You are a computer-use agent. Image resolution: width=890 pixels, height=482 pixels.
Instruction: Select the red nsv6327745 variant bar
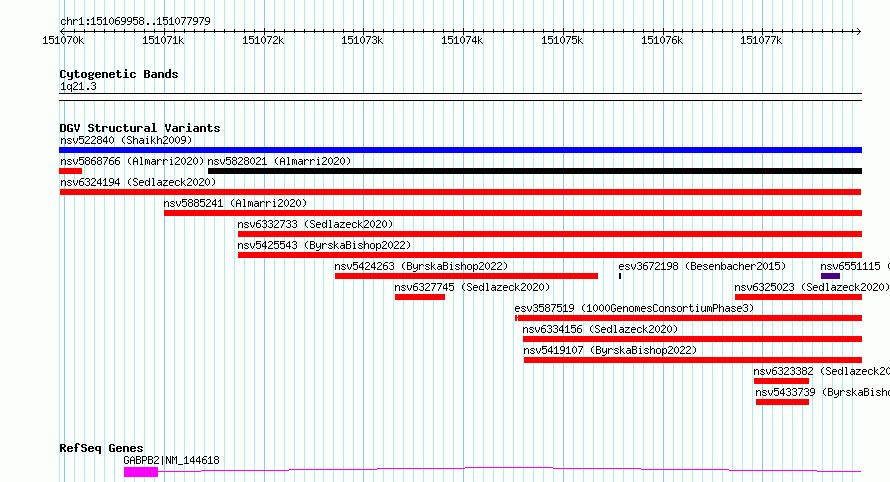click(x=420, y=297)
